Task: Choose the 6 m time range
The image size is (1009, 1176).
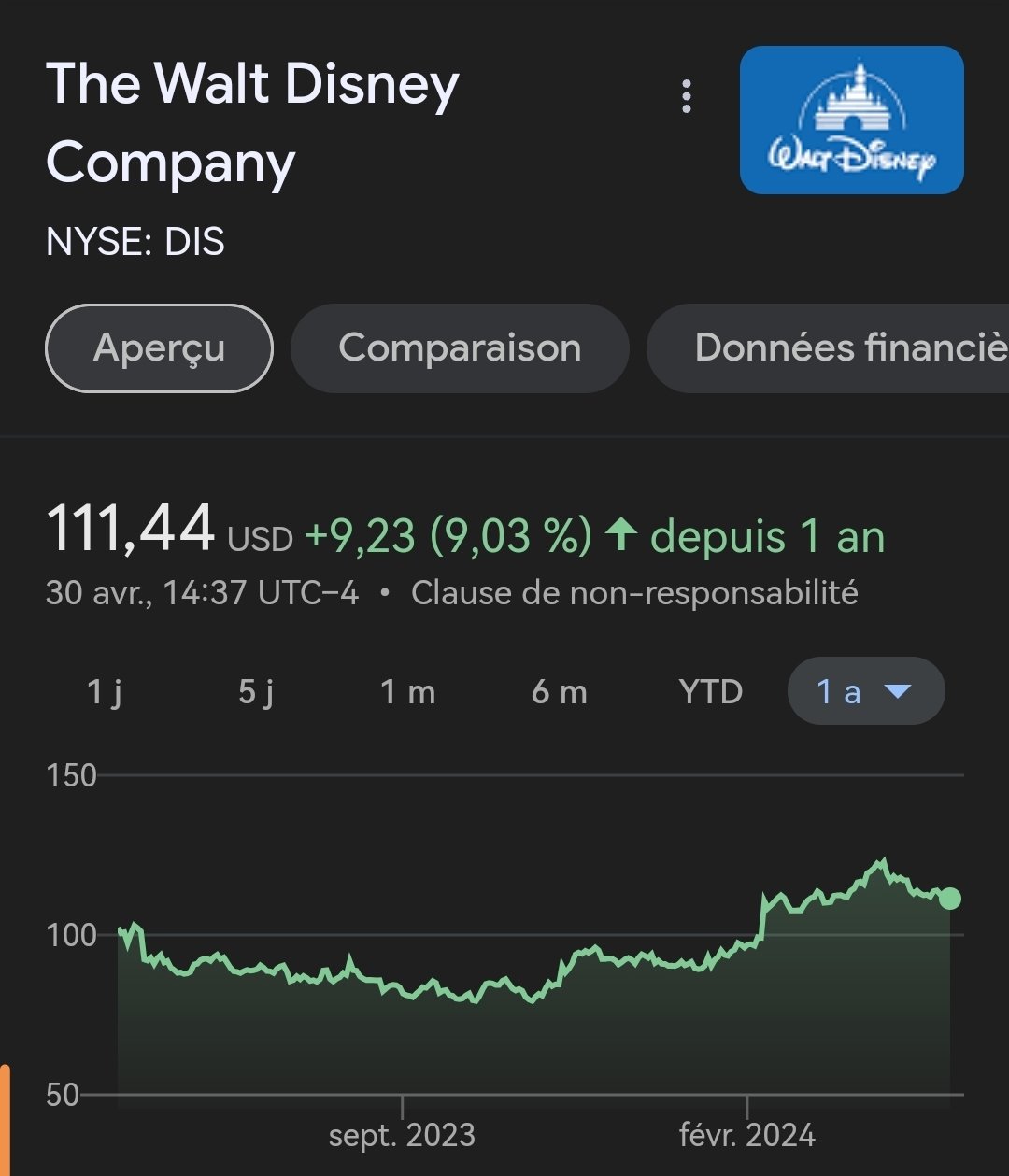Action: pyautogui.click(x=559, y=692)
